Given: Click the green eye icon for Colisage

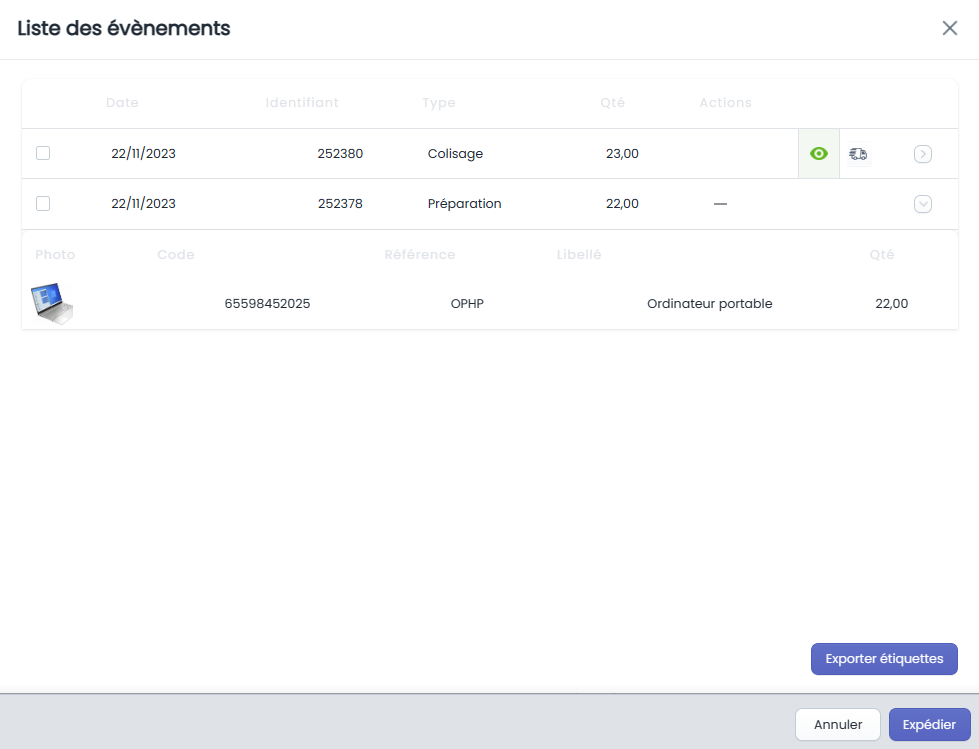Looking at the screenshot, I should point(819,154).
